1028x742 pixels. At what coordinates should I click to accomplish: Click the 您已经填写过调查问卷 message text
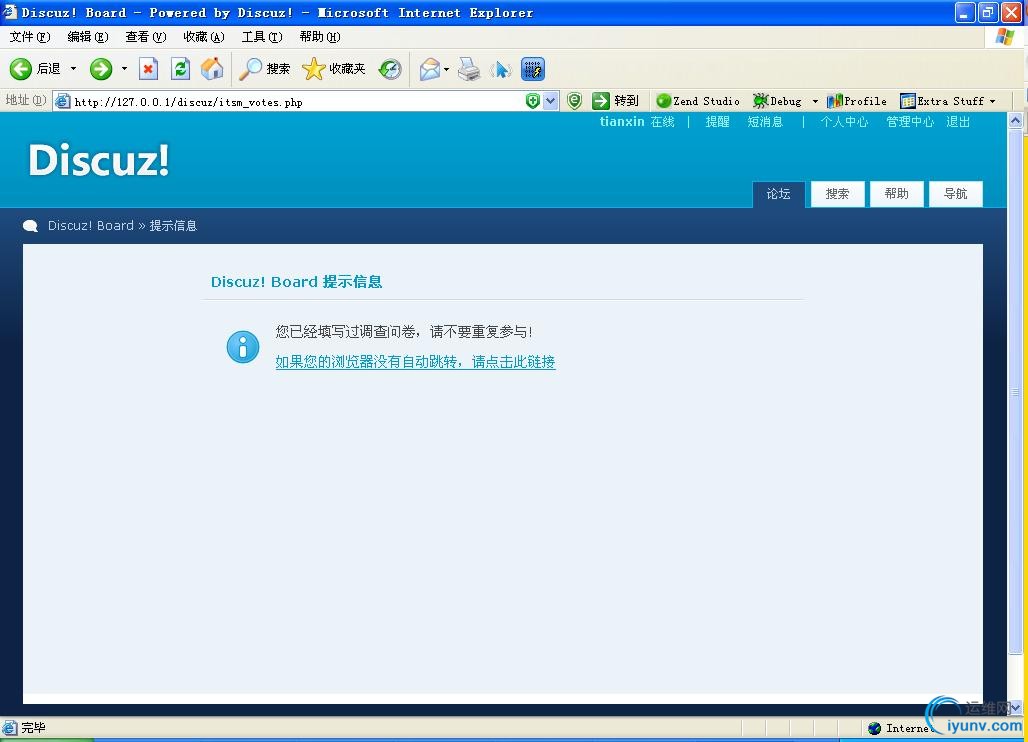point(404,332)
